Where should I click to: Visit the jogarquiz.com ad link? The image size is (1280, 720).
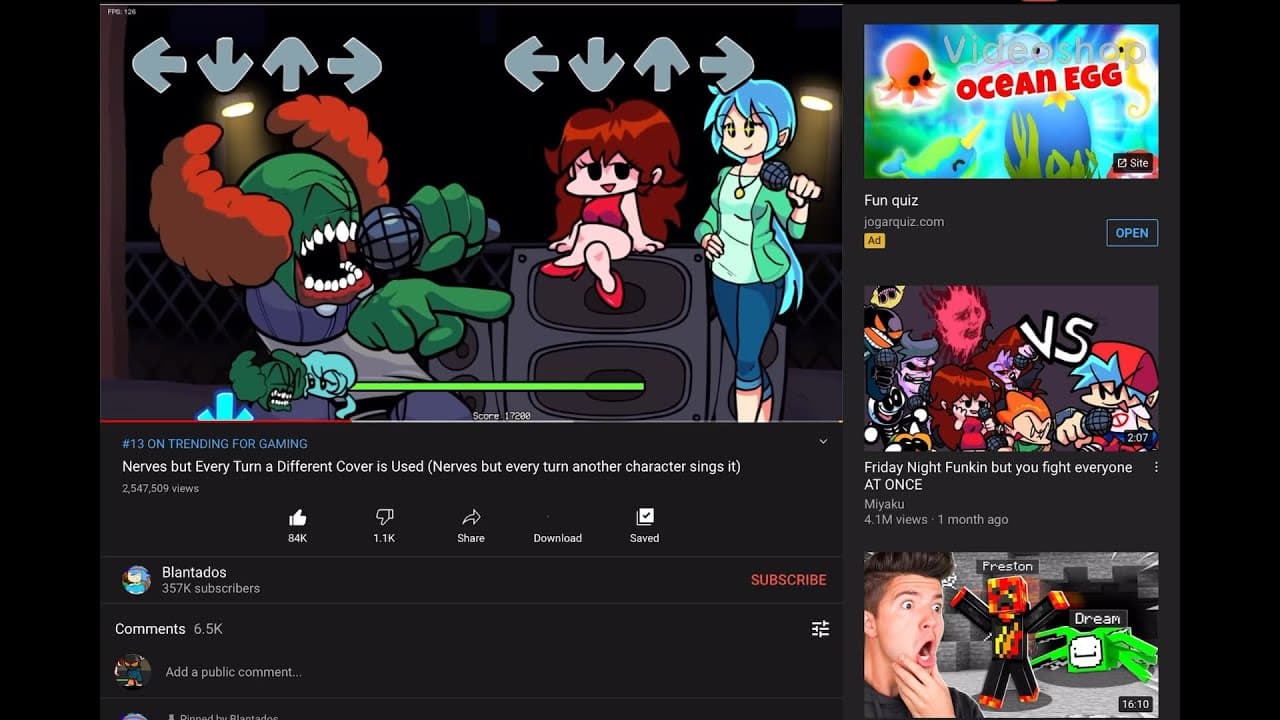(904, 222)
